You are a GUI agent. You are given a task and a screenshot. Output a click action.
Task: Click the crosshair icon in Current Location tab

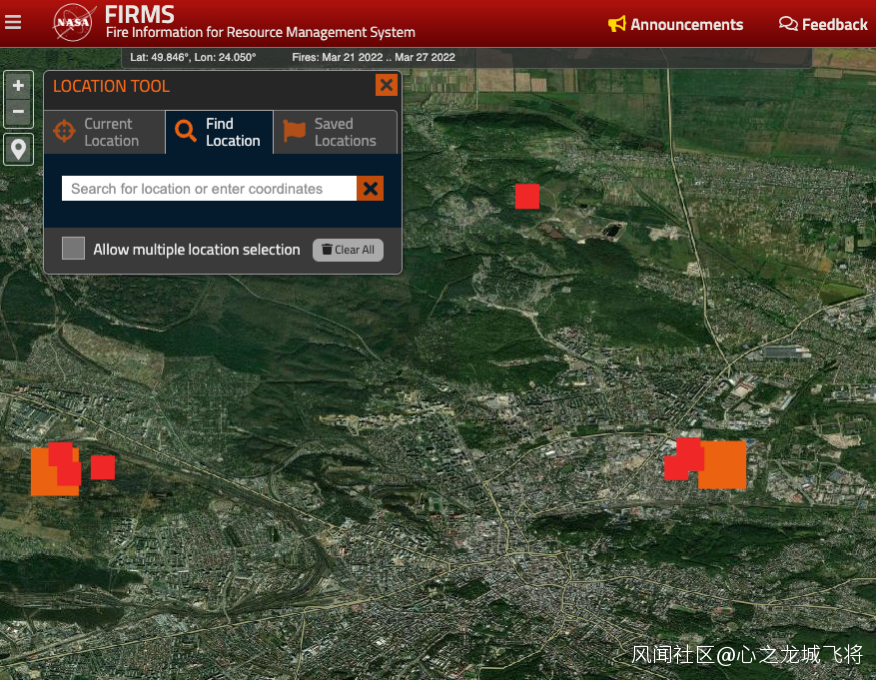point(64,131)
